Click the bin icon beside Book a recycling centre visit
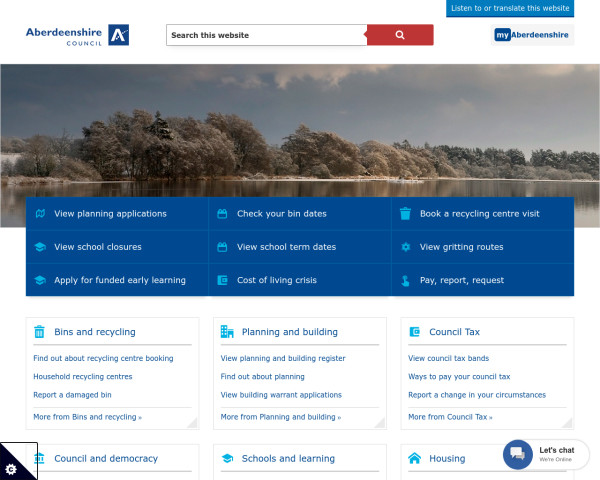This screenshot has height=480, width=600. [405, 214]
